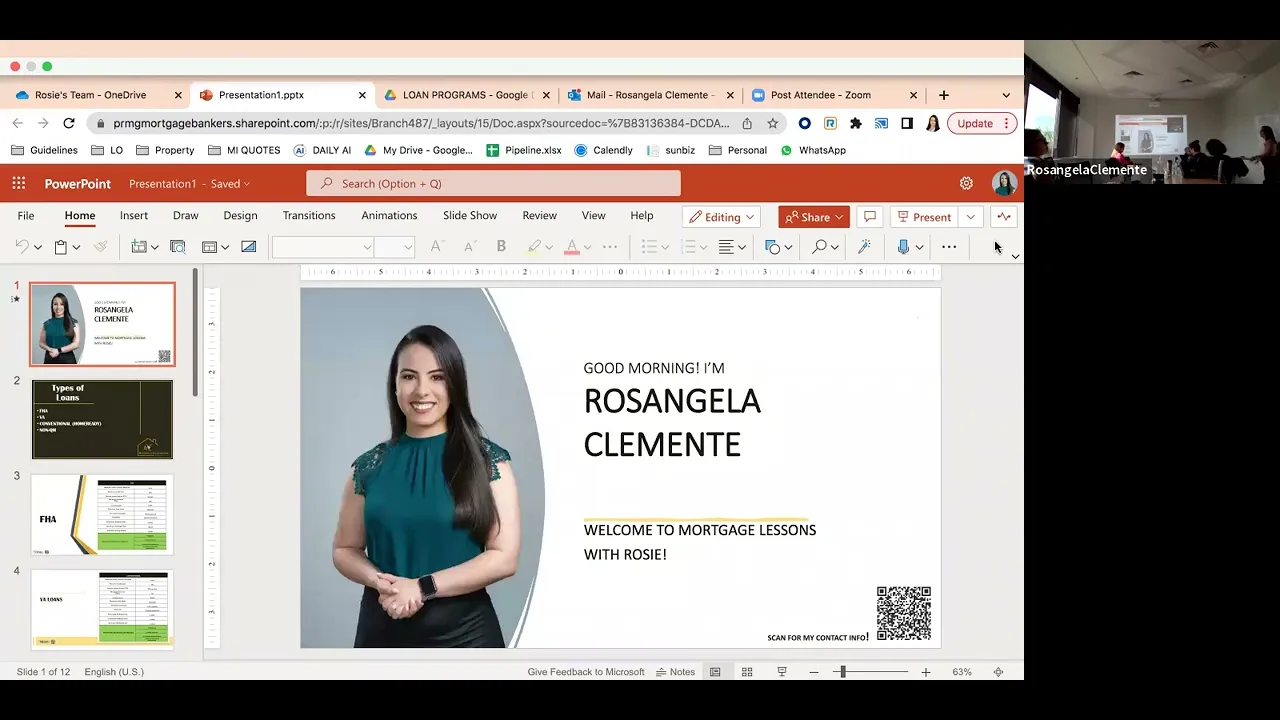The image size is (1280, 720).
Task: Open more font options ellipsis
Action: pyautogui.click(x=610, y=247)
